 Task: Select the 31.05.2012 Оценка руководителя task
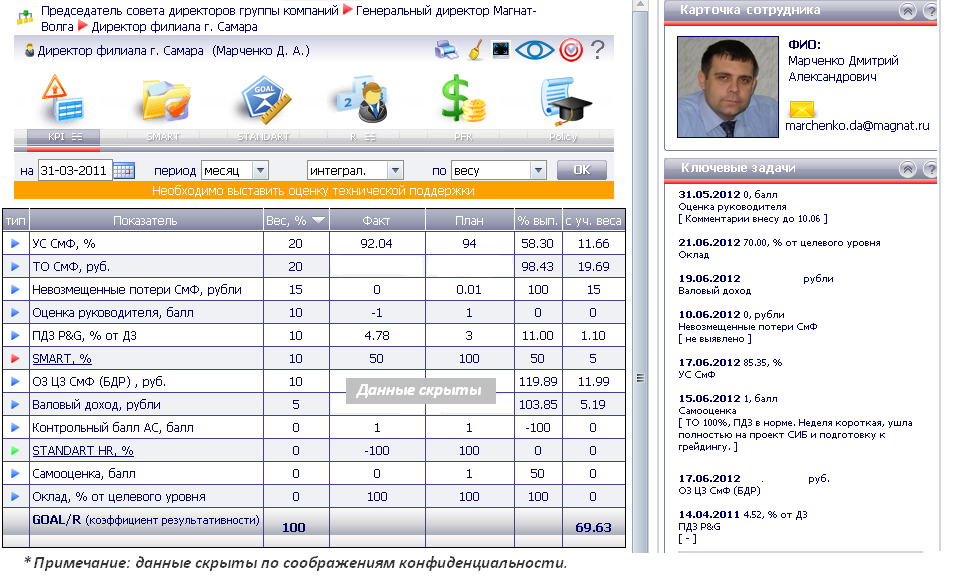(753, 207)
